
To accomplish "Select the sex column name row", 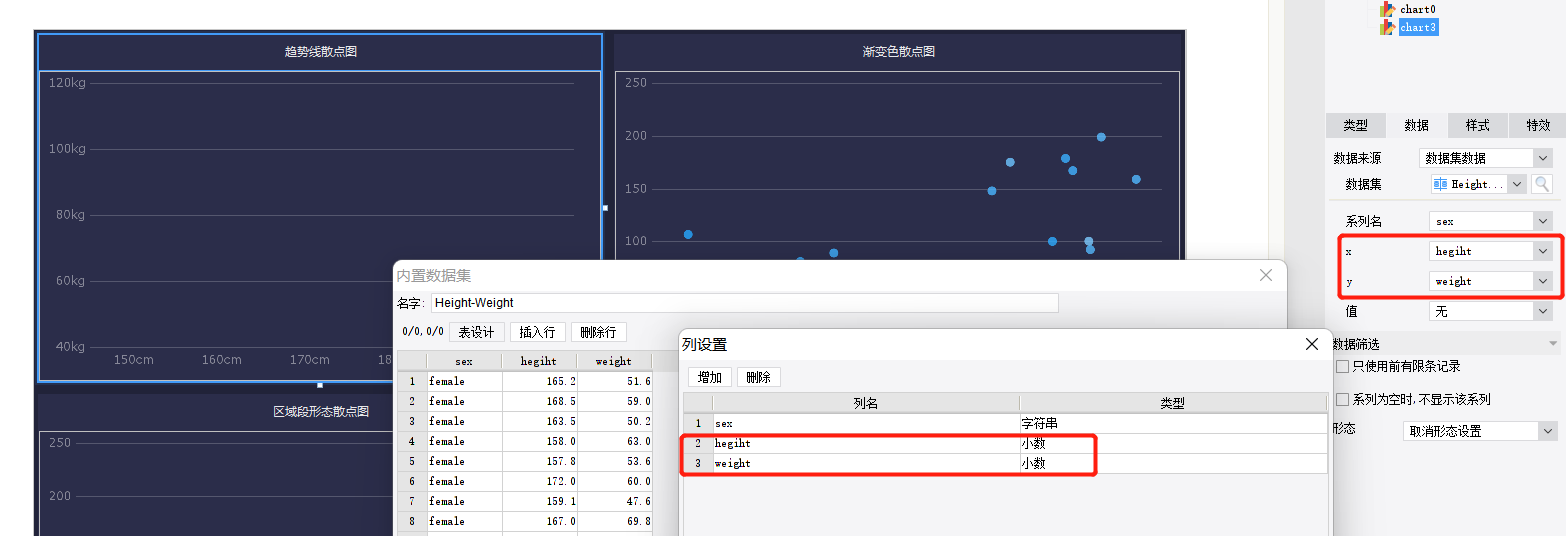I will (x=865, y=423).
